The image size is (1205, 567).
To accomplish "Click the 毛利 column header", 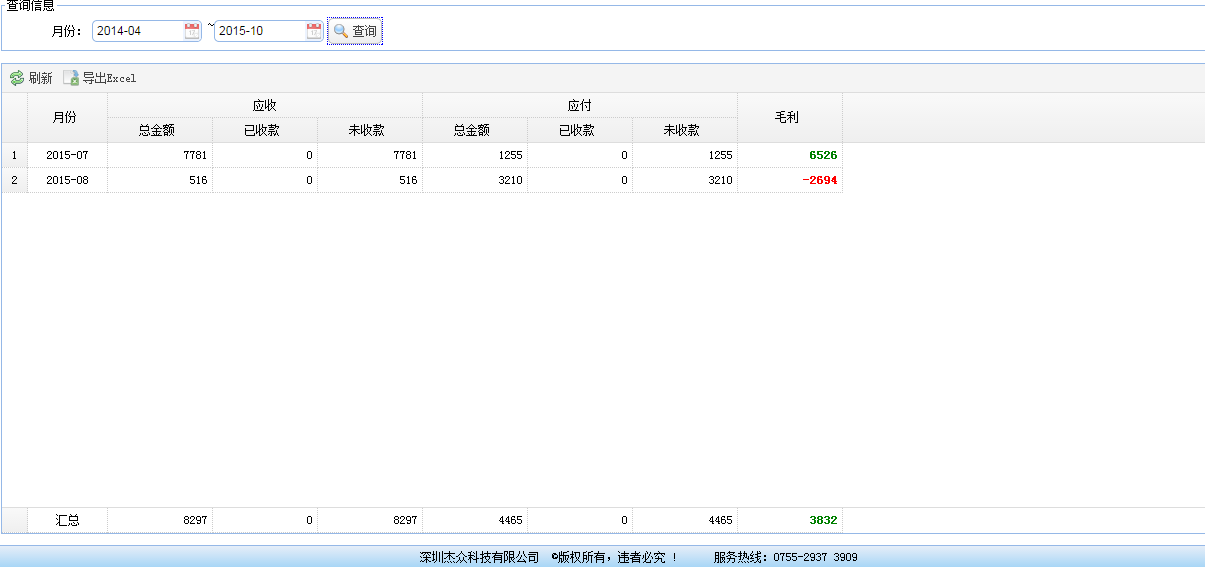I will [x=787, y=117].
